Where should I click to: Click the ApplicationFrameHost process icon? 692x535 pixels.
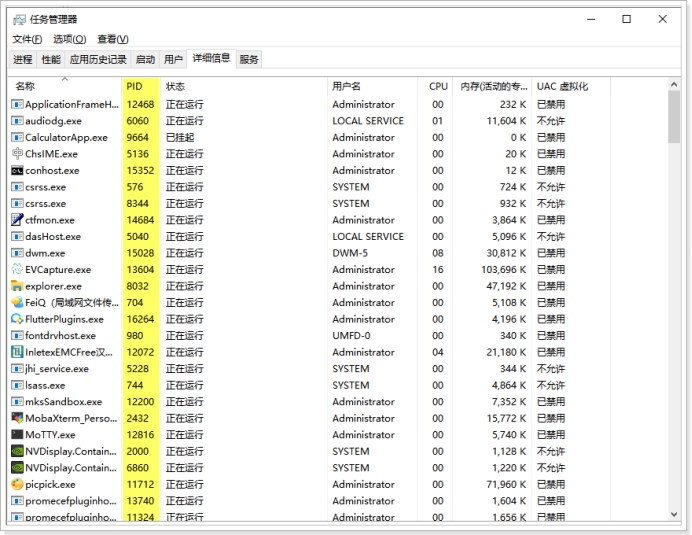(x=17, y=105)
